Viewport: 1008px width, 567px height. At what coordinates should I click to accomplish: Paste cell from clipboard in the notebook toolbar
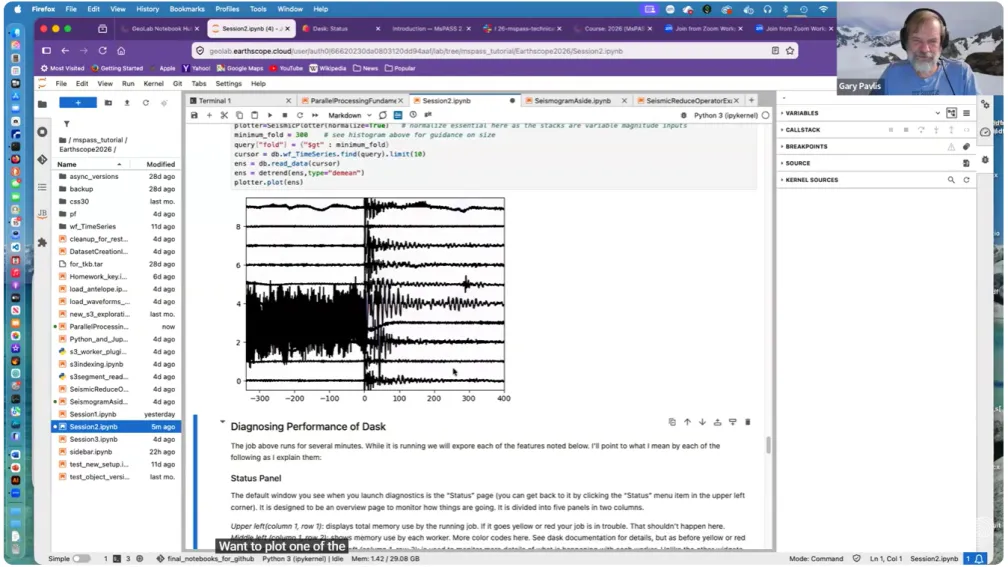coord(255,115)
